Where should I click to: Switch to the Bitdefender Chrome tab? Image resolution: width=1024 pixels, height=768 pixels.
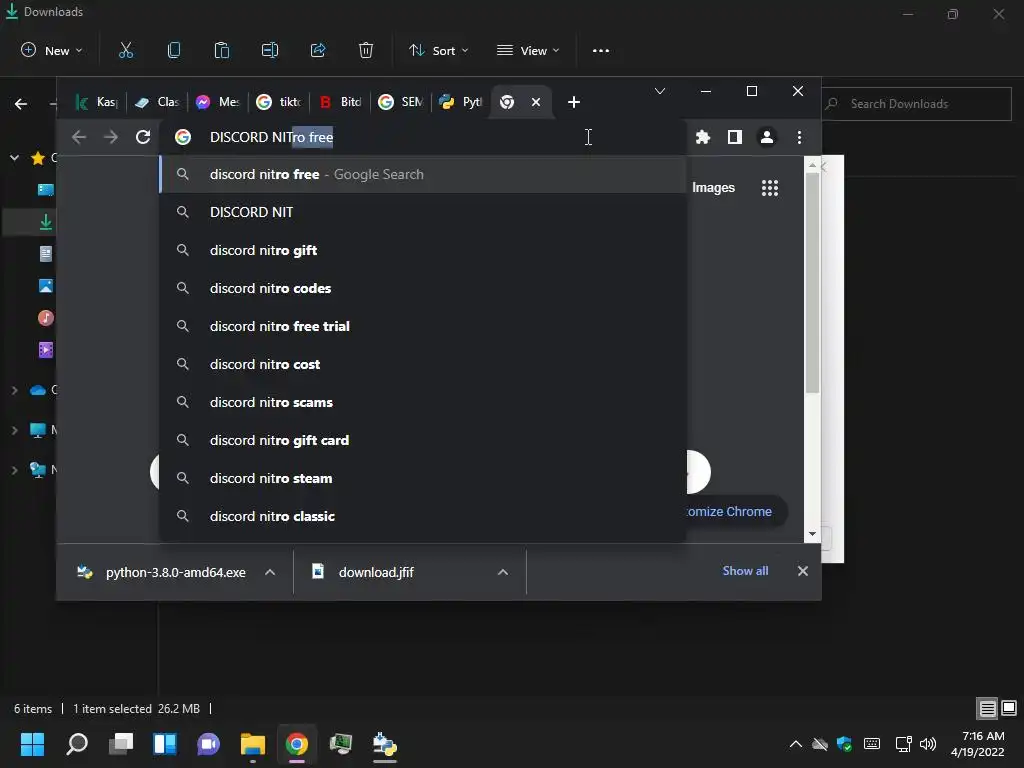[x=340, y=102]
